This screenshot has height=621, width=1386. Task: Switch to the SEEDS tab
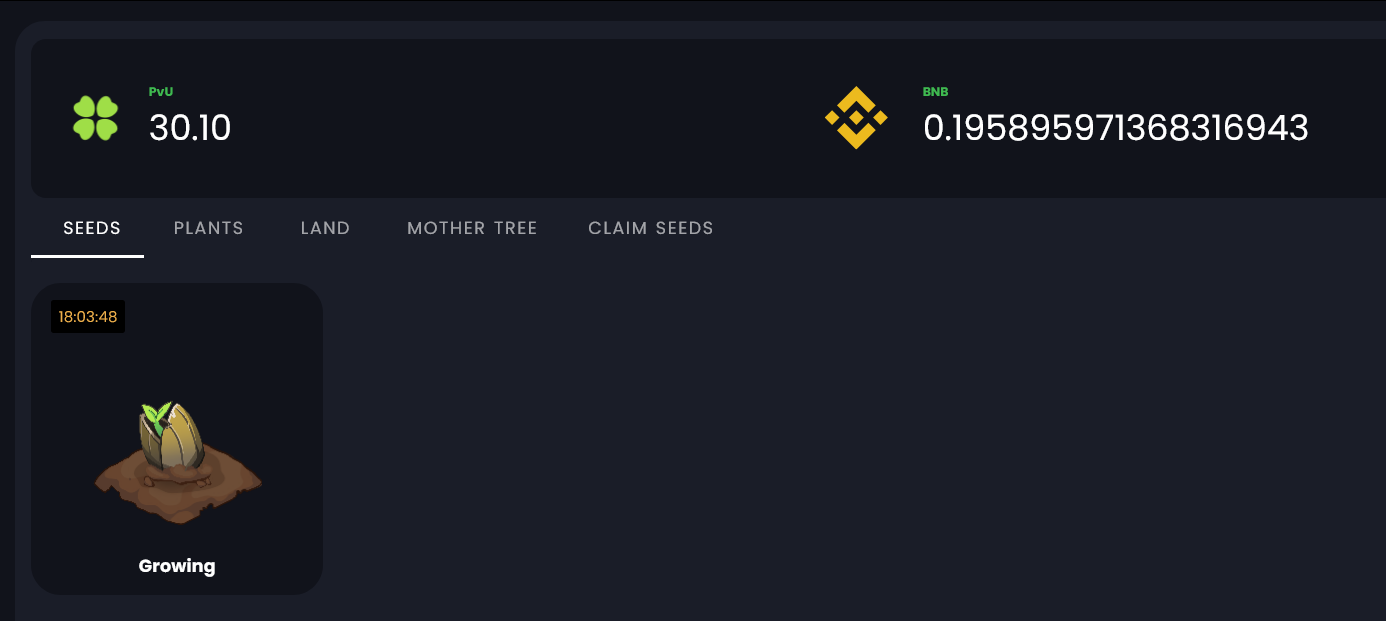(x=92, y=228)
